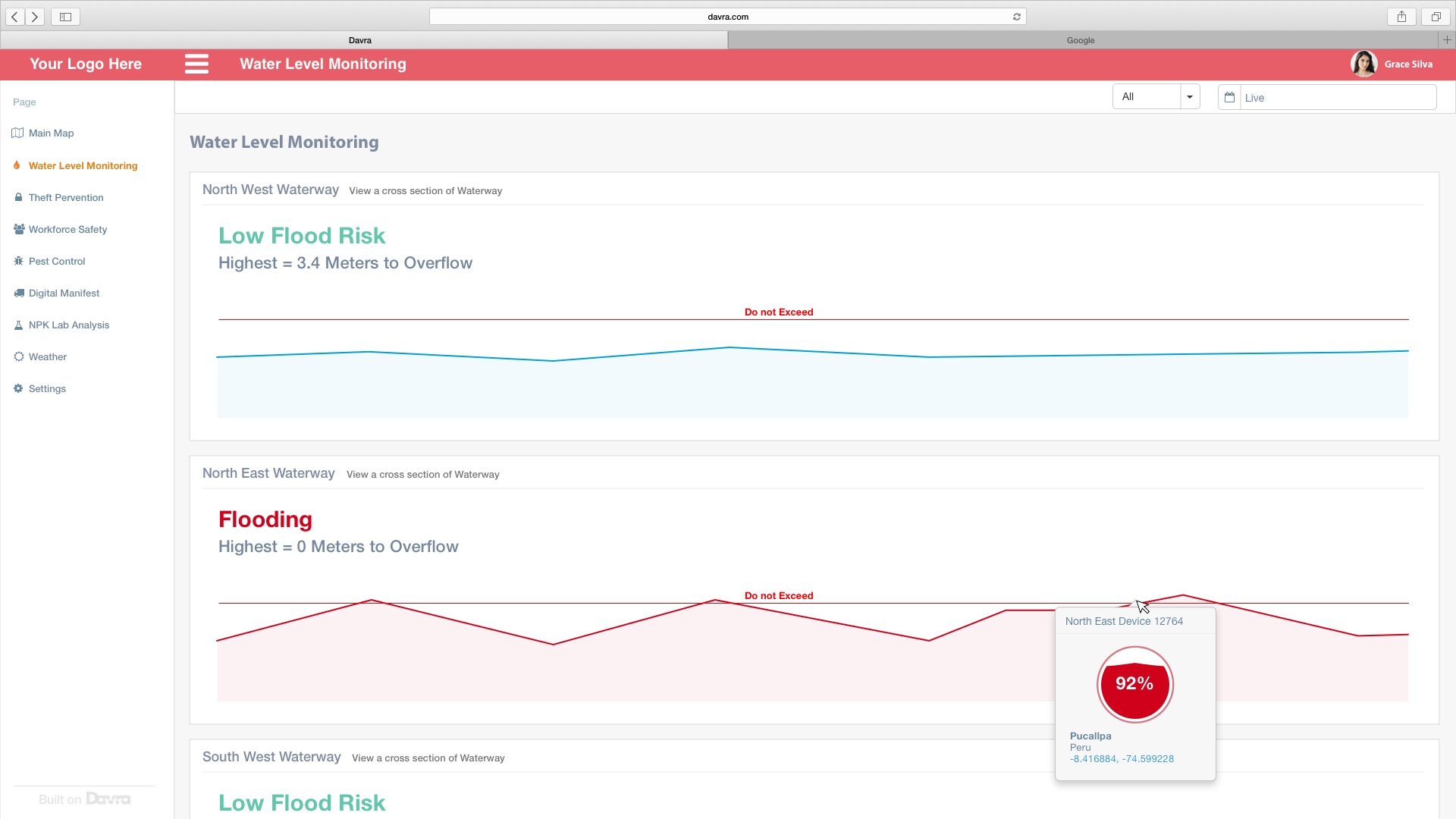Switch to the Davra browser tab
Image resolution: width=1456 pixels, height=819 pixels.
coord(360,40)
